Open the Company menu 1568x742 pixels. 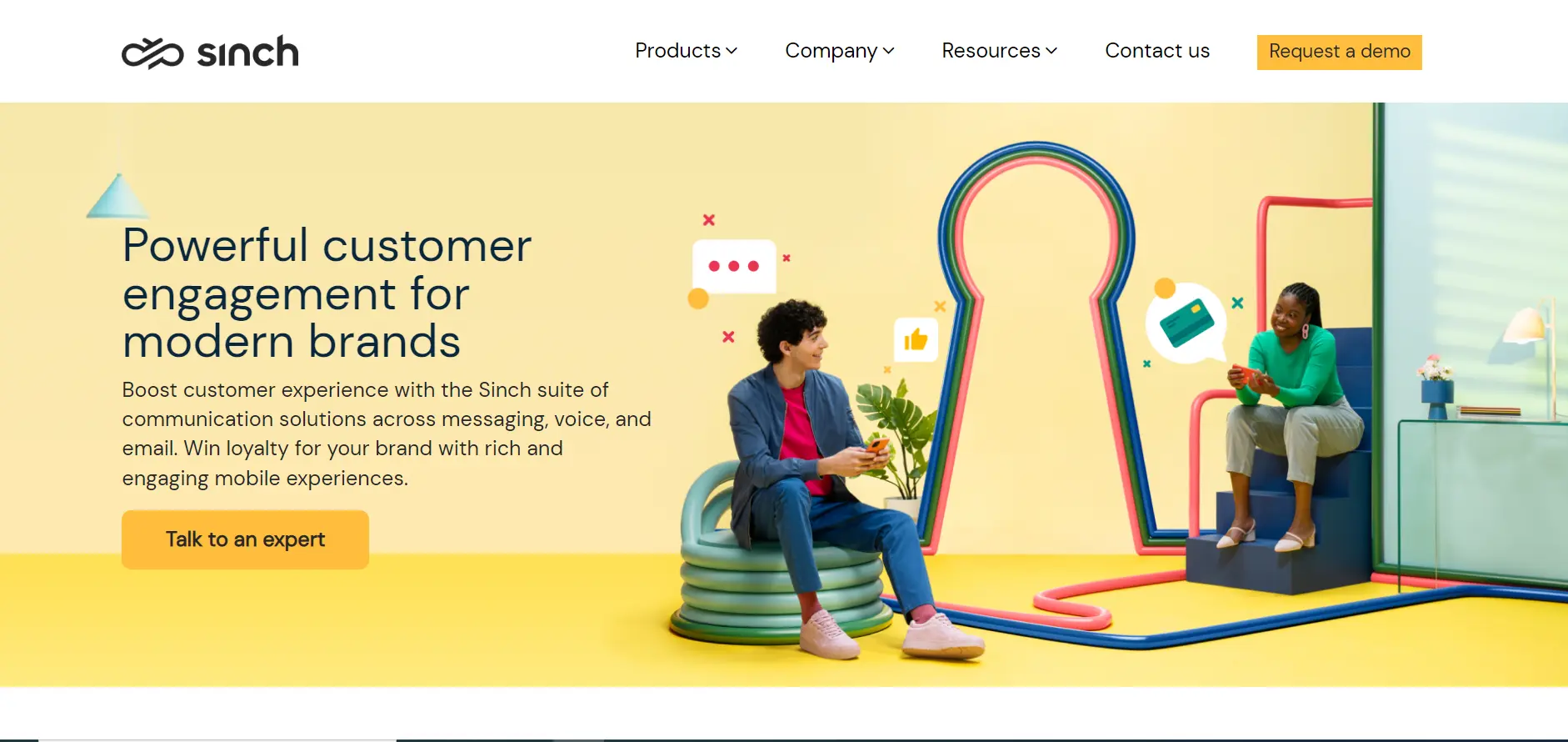tap(840, 51)
